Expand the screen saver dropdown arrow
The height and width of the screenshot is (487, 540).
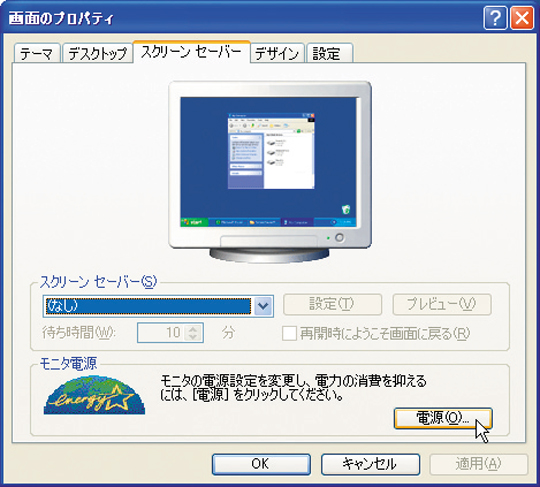pyautogui.click(x=263, y=305)
